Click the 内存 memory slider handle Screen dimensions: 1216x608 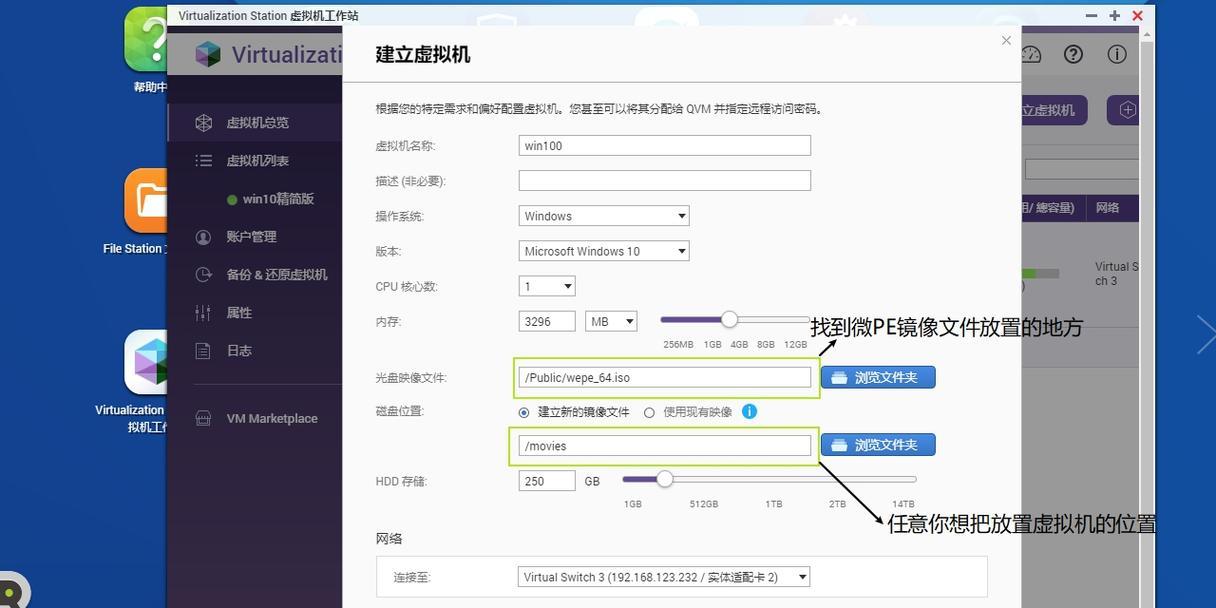730,319
